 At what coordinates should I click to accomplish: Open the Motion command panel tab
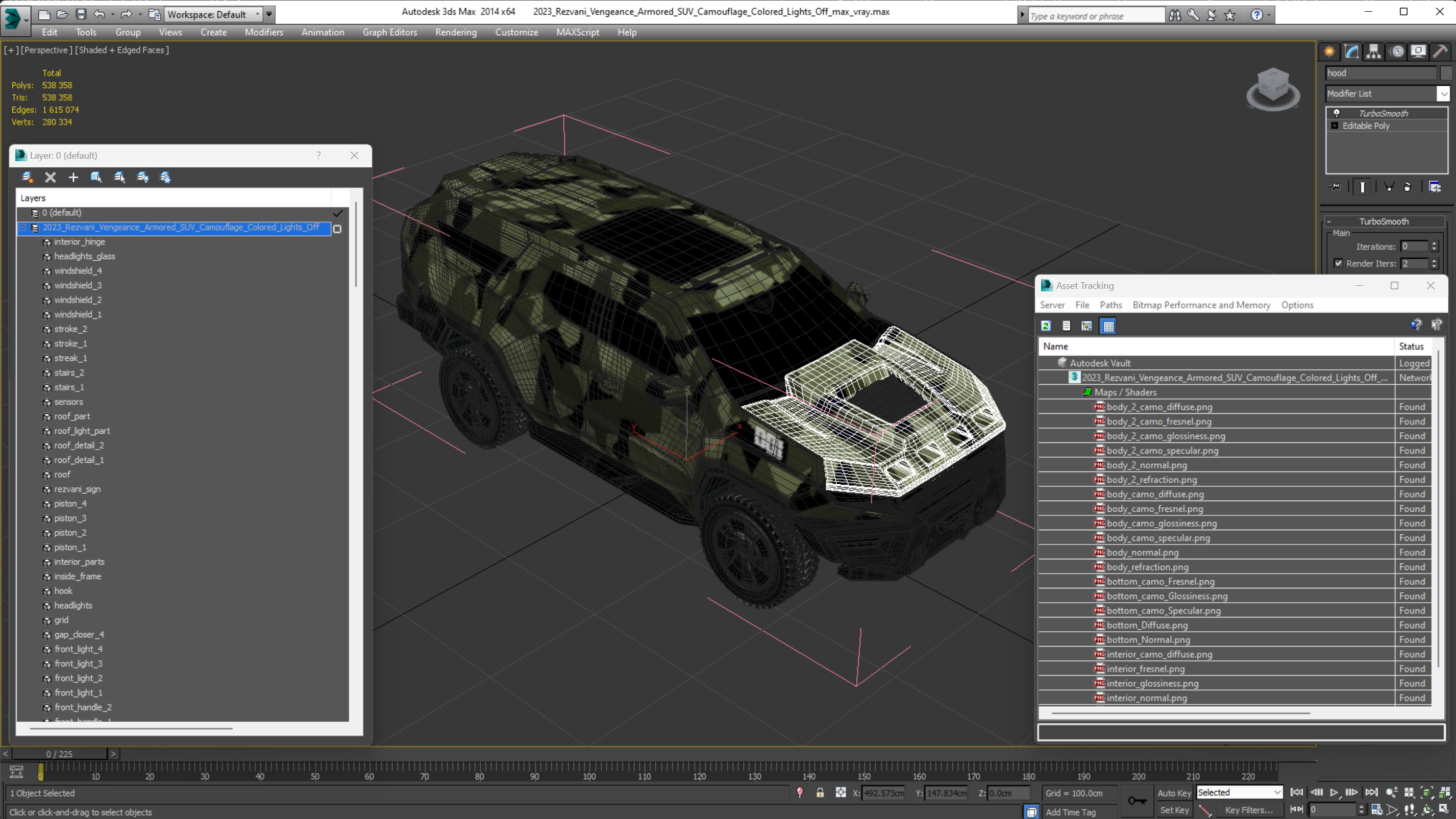[x=1397, y=52]
